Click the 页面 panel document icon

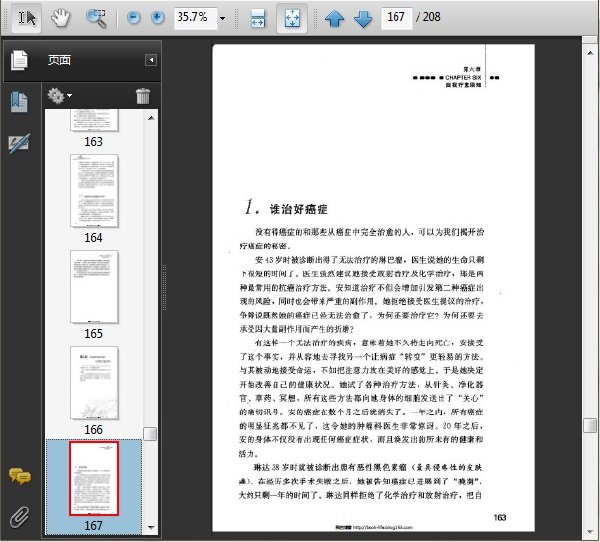point(19,60)
